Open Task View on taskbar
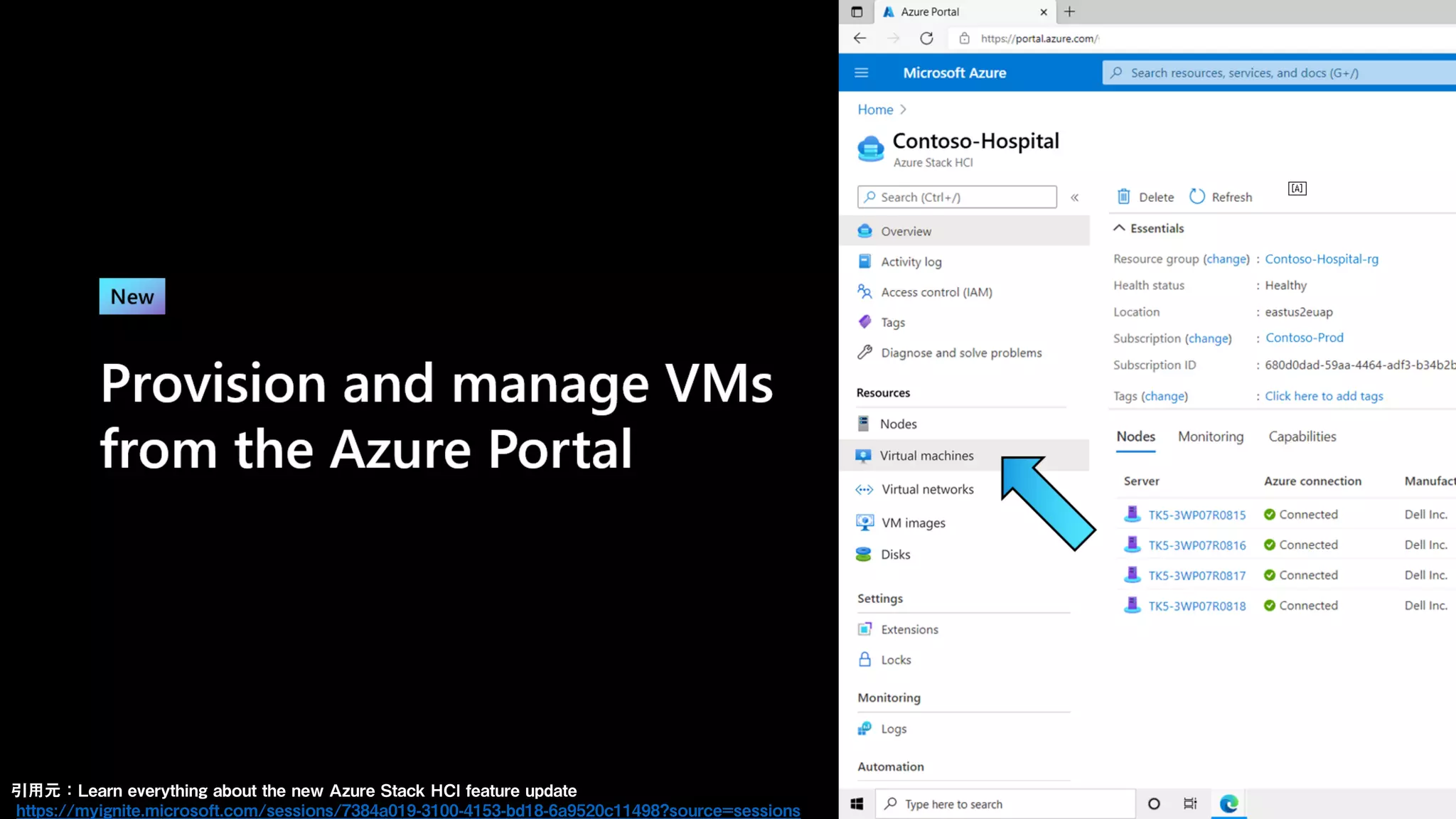This screenshot has height=819, width=1456. [1190, 804]
